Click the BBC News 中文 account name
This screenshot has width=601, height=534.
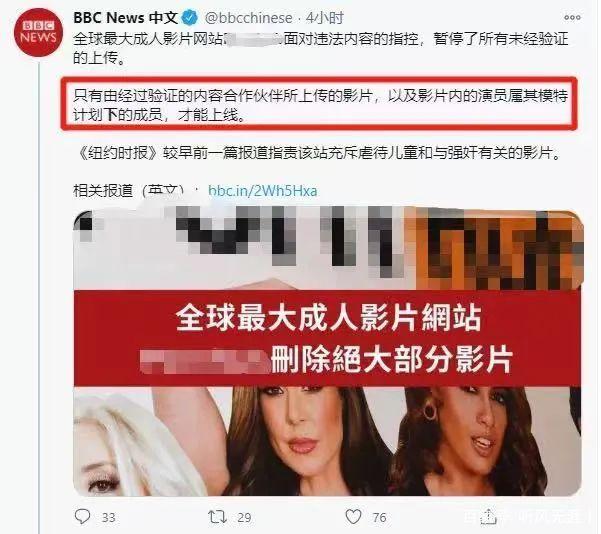[126, 18]
